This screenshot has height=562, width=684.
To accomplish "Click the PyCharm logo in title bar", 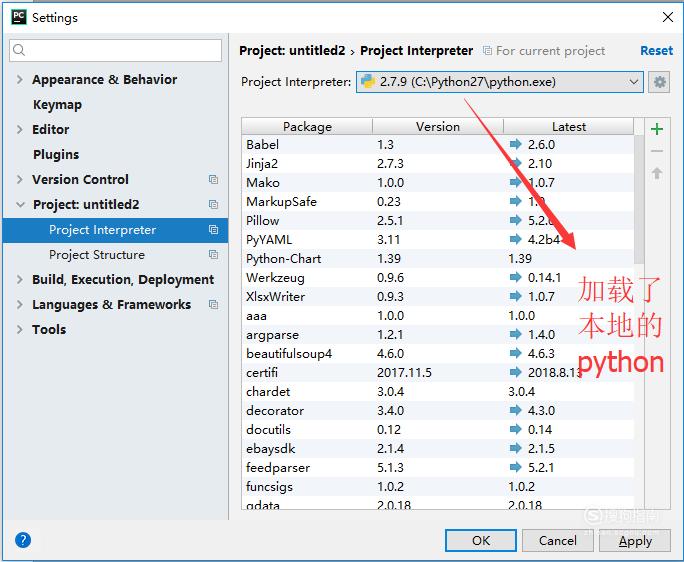I will tap(19, 17).
